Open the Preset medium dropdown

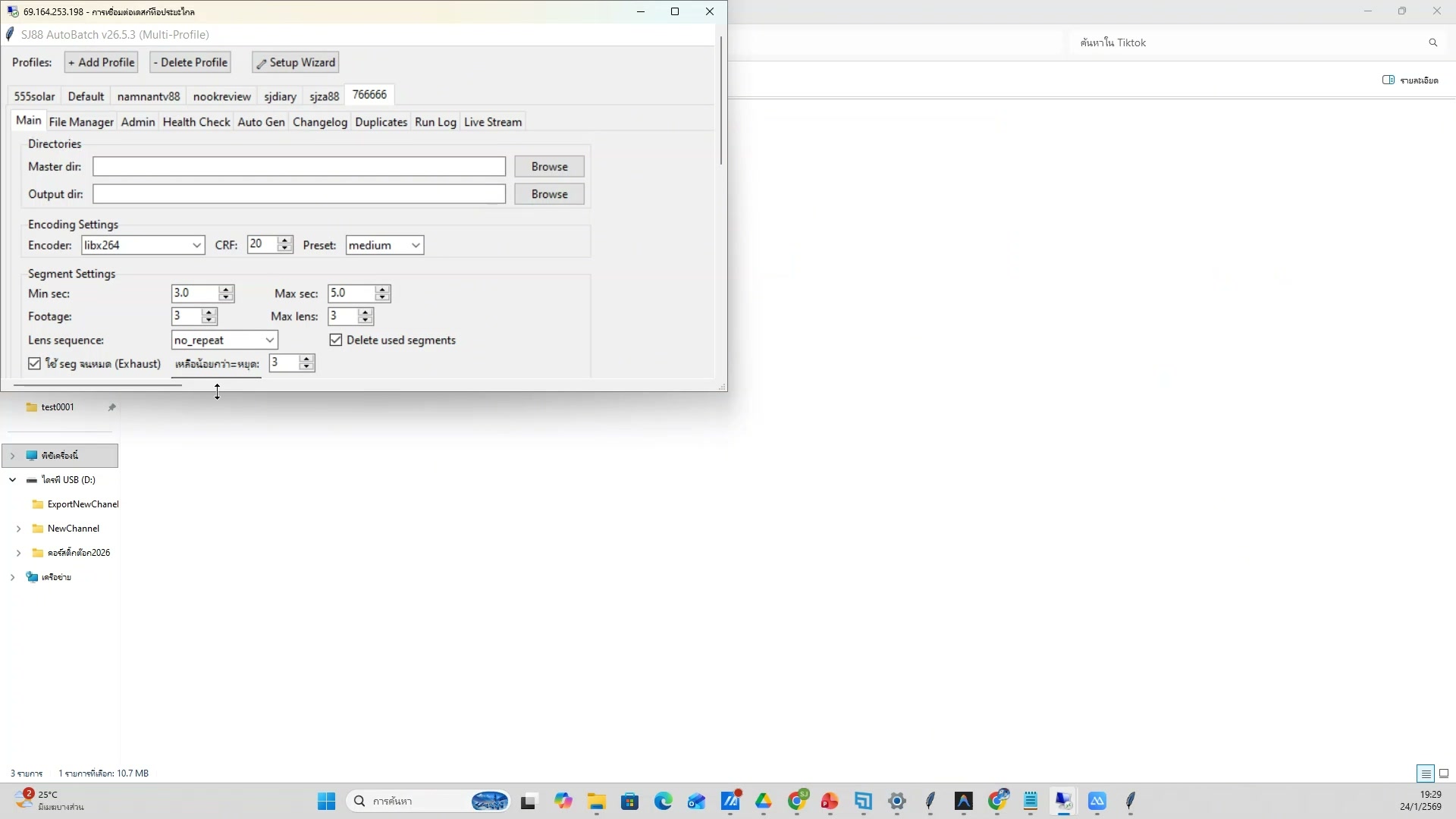415,245
